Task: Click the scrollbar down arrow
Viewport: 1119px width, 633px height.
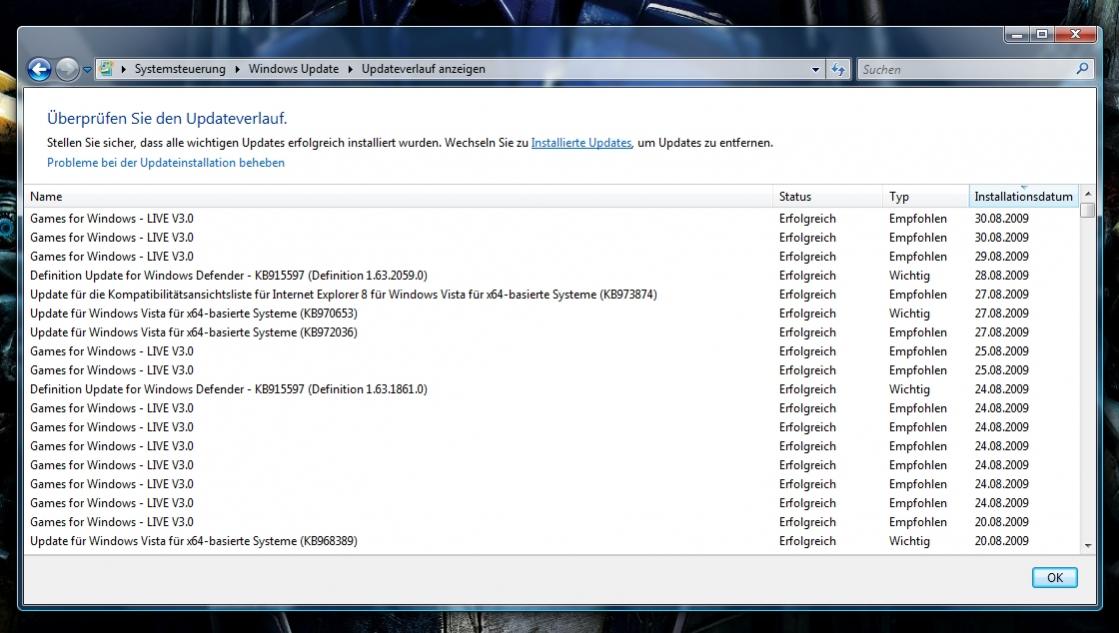Action: coord(1088,545)
